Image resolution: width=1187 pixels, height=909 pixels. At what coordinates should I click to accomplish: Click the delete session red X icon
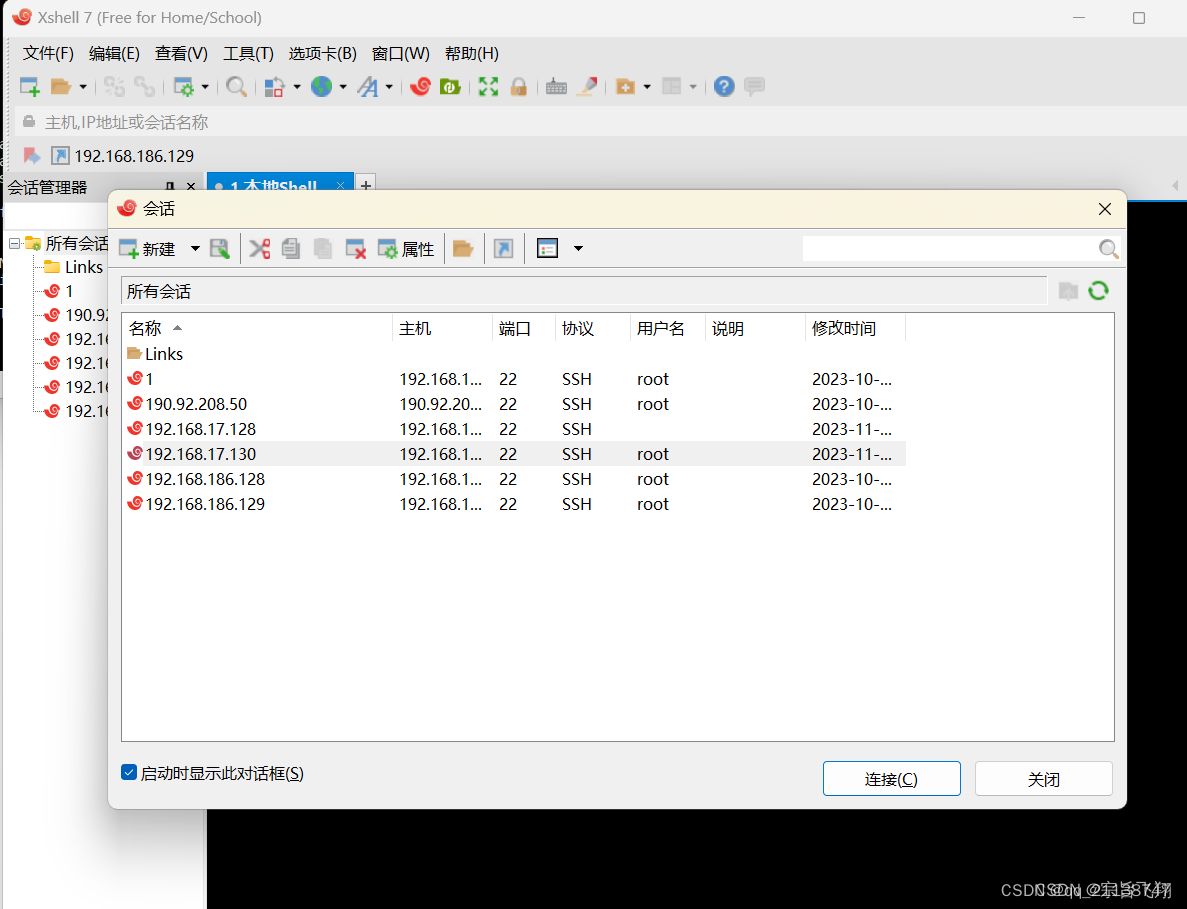(x=356, y=248)
